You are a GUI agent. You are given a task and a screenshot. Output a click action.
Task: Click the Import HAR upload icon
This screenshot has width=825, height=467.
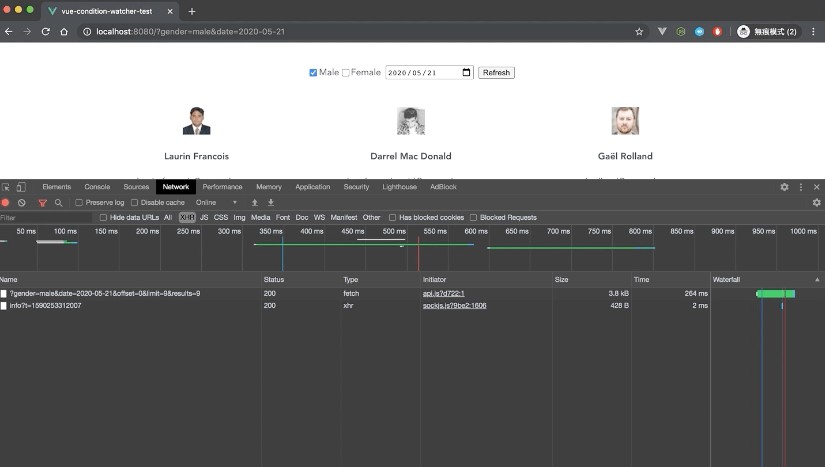(x=254, y=202)
